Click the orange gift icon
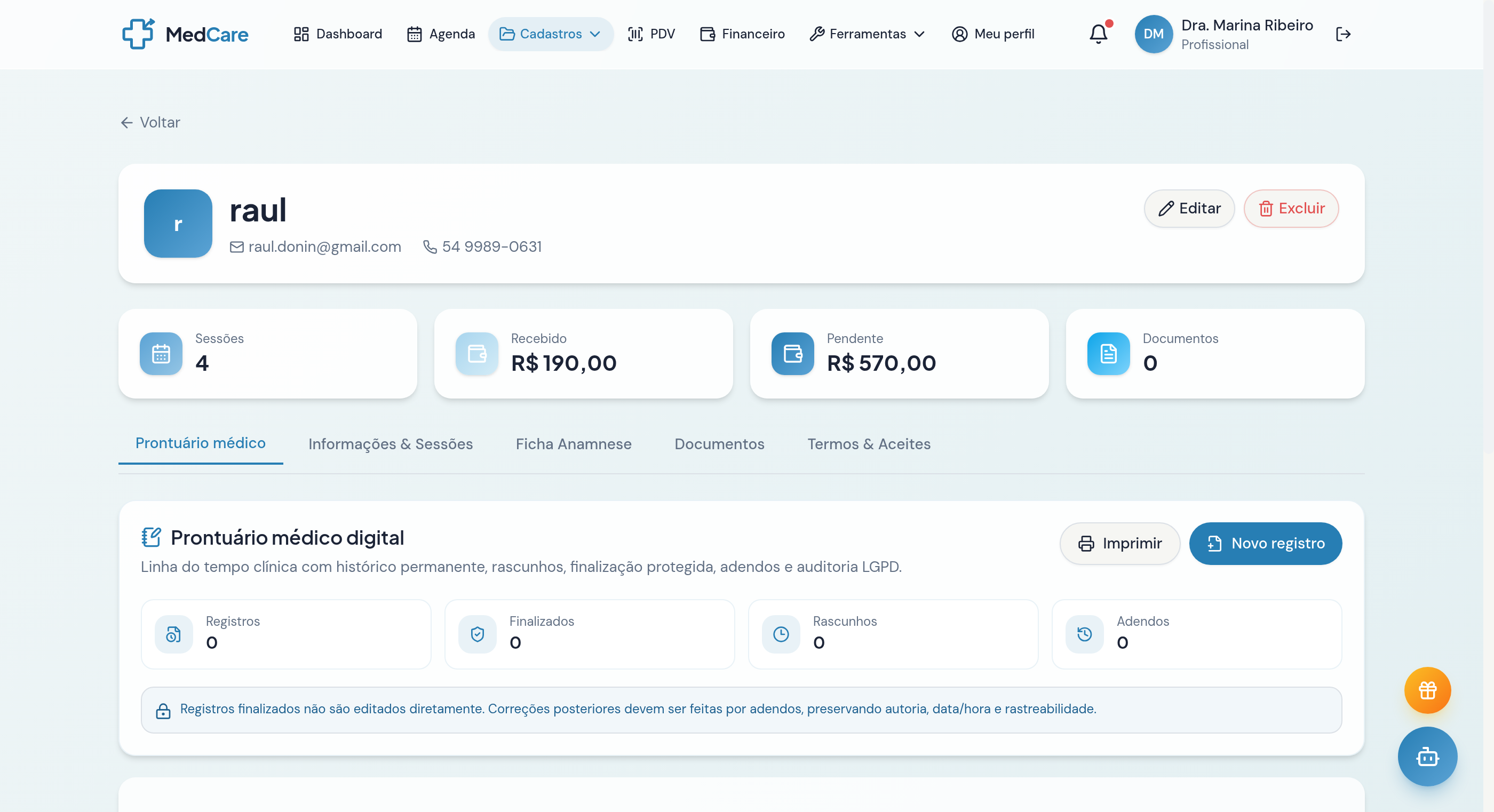This screenshot has width=1494, height=812. point(1427,690)
